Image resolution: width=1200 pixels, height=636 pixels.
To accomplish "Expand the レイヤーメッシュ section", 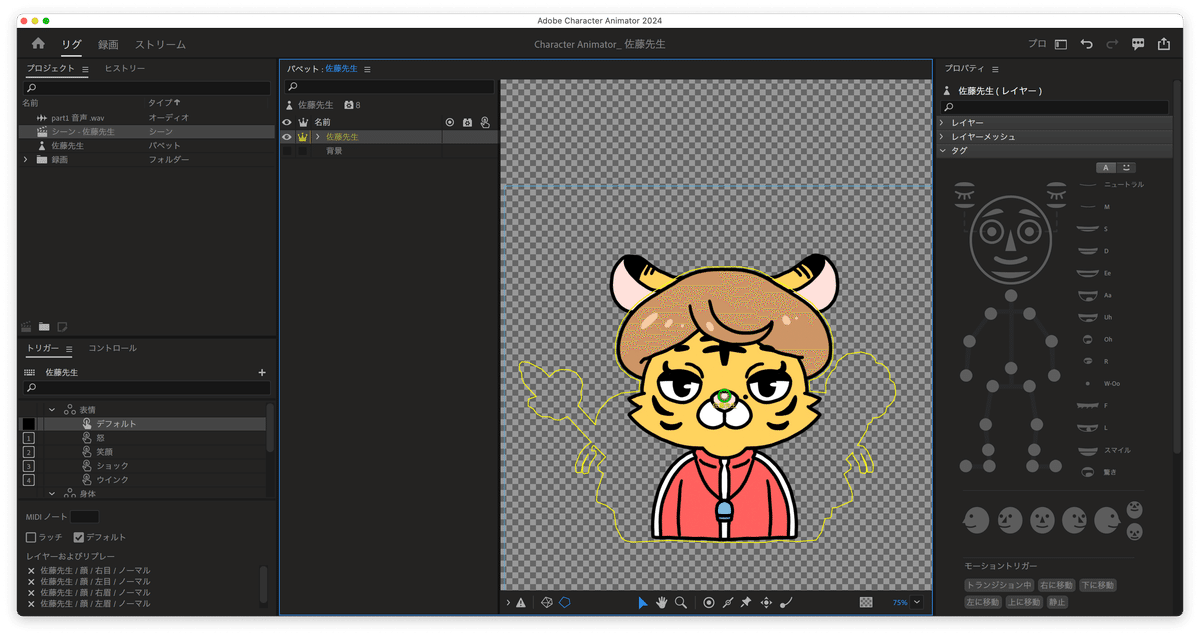I will point(942,136).
